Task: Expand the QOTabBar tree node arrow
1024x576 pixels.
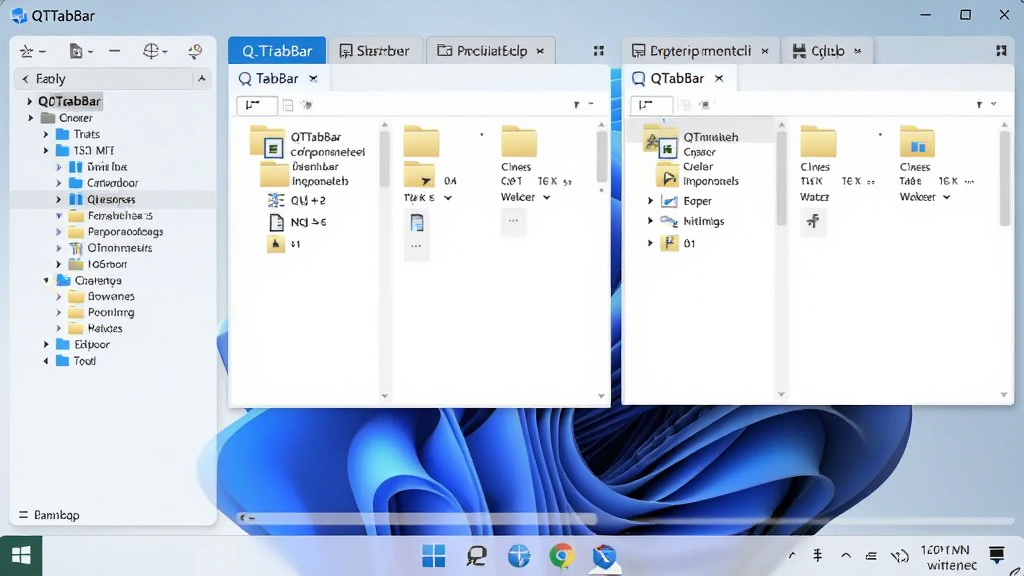Action: [x=29, y=101]
